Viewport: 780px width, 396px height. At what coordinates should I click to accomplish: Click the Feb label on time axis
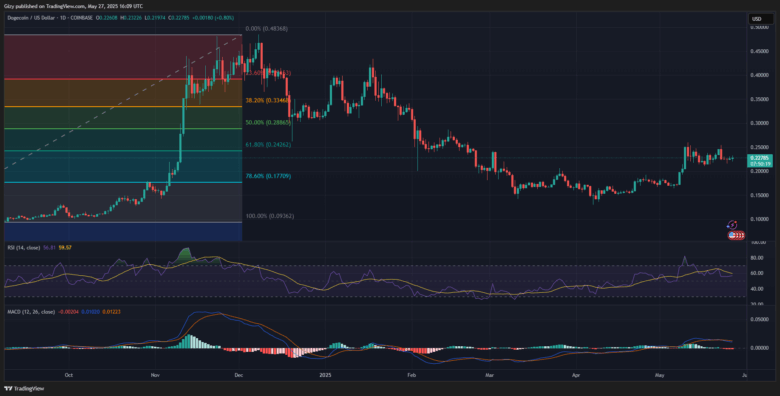pos(411,374)
